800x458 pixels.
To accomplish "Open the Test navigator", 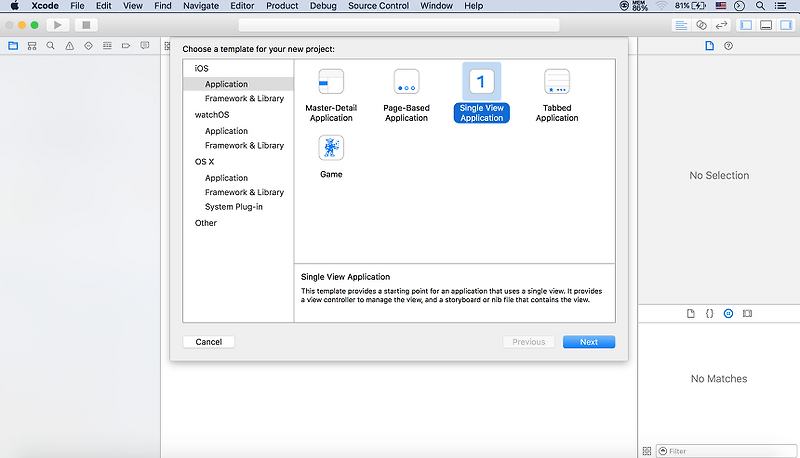I will click(88, 46).
